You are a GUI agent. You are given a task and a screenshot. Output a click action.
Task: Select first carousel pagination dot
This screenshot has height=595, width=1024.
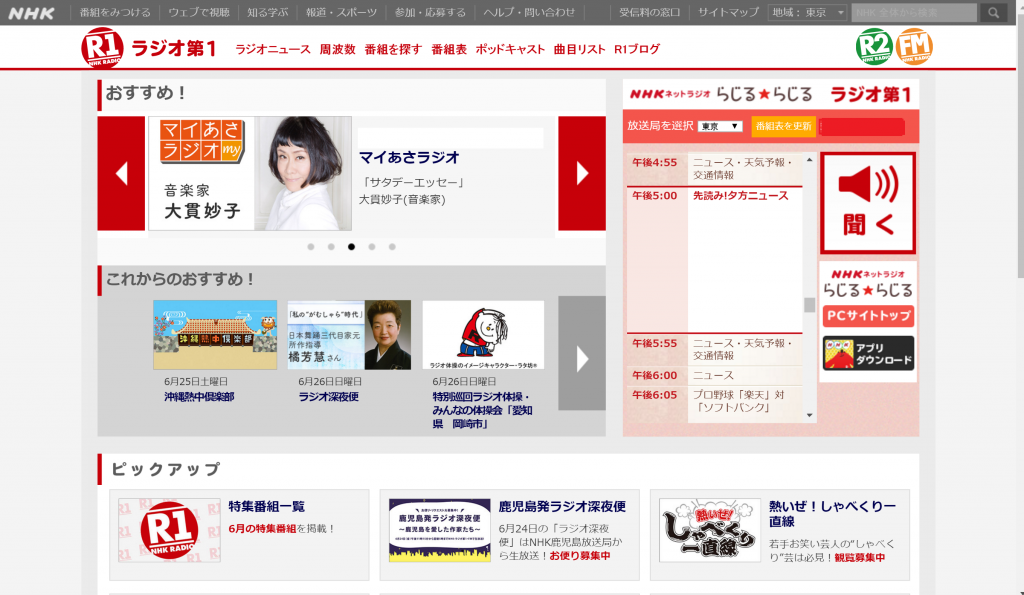click(311, 247)
